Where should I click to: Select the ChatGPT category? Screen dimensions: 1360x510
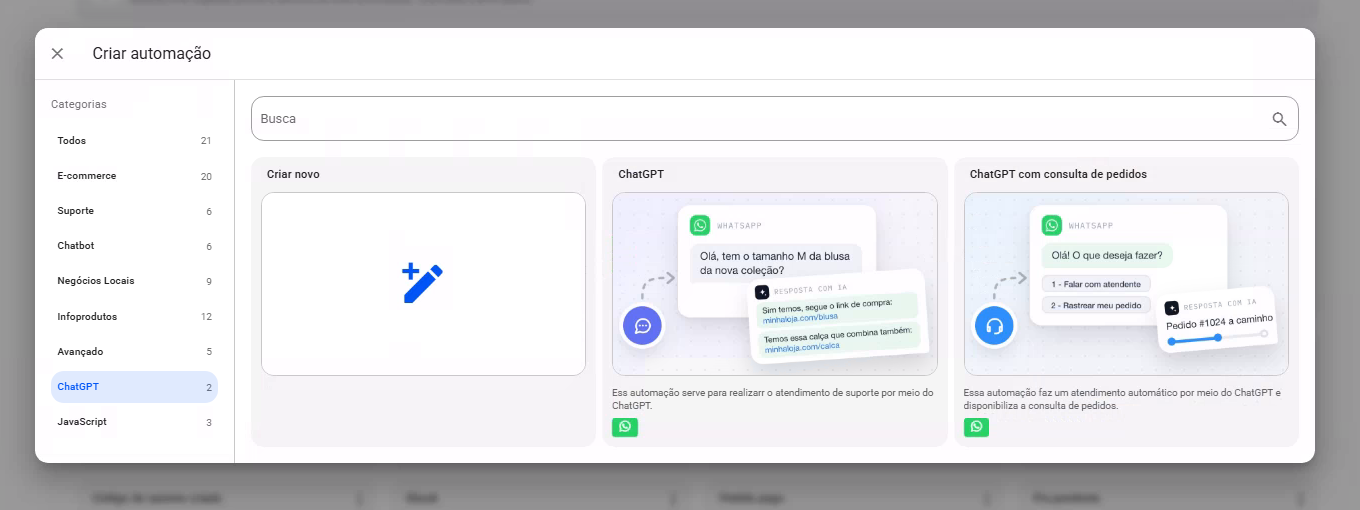134,387
